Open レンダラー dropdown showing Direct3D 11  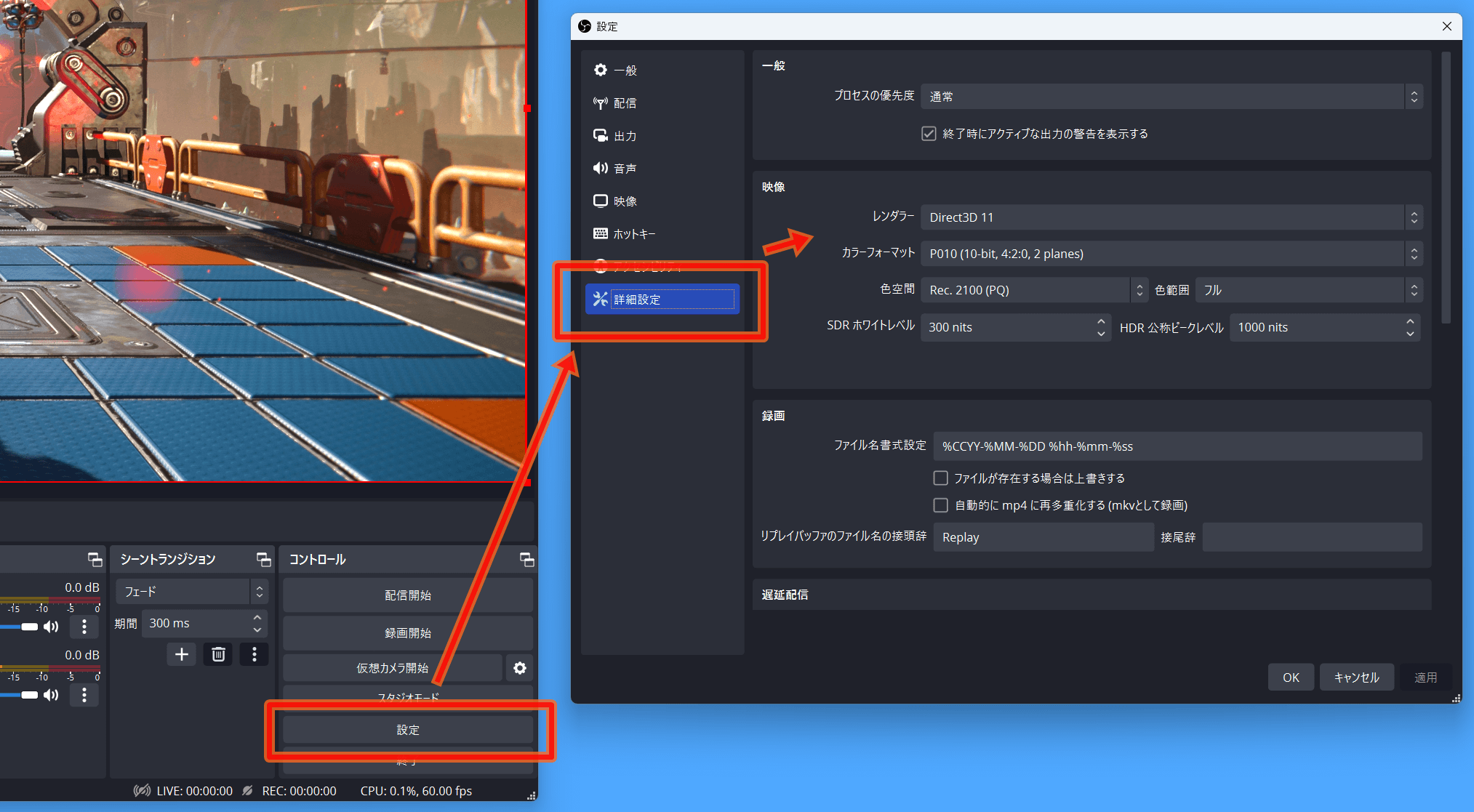1171,217
